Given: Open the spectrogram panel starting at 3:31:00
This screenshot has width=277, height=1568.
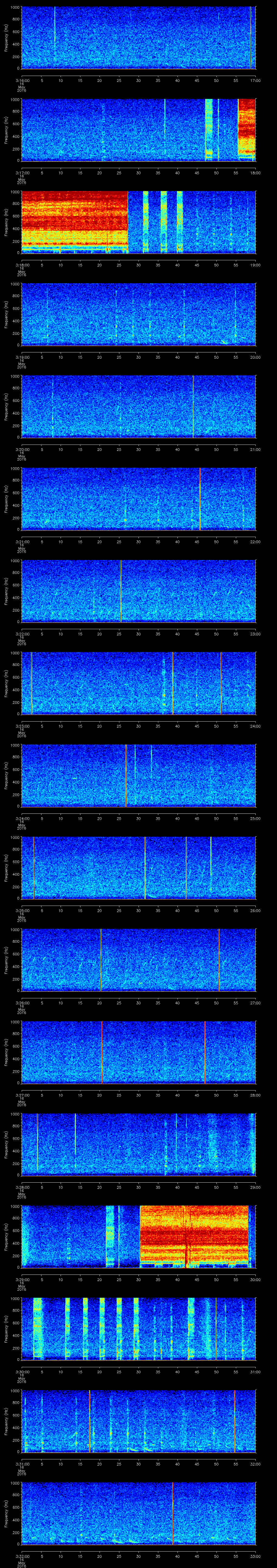Looking at the screenshot, I should tap(138, 1421).
